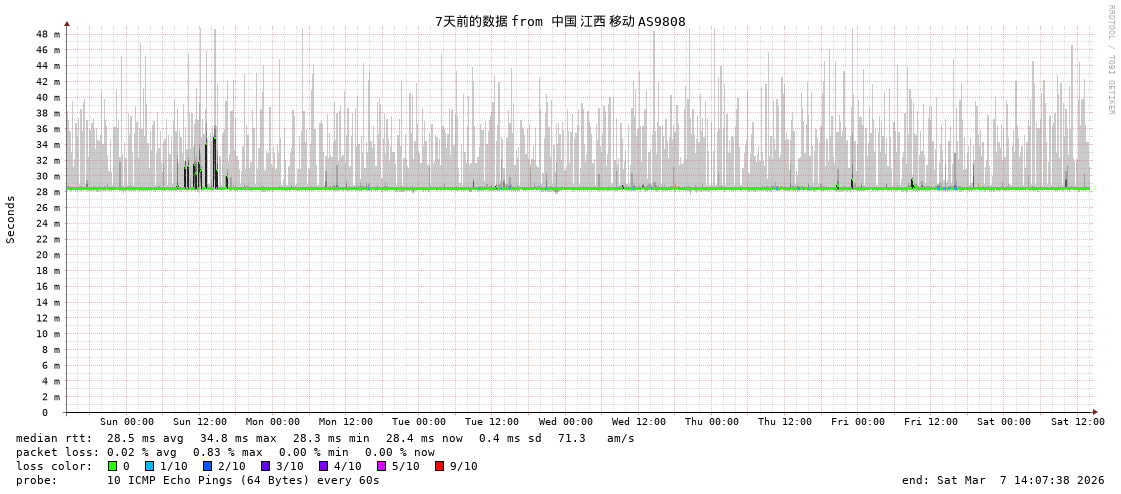Screen dimensions: 1121x494
Task: Select the Wed 00:00 time axis label
Action: [566, 422]
